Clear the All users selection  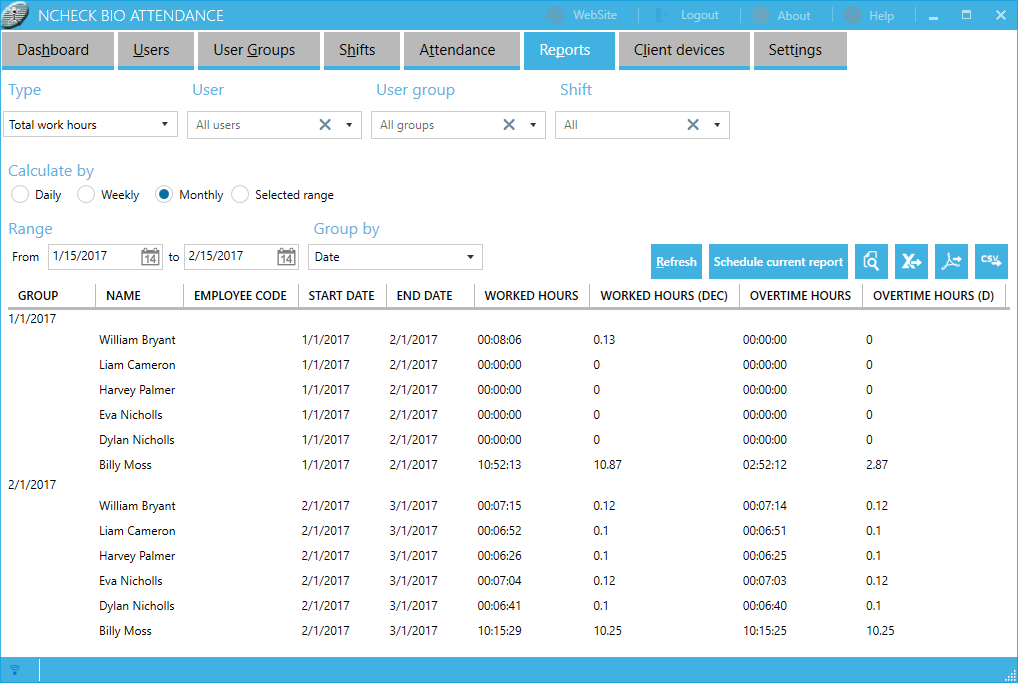tap(325, 125)
